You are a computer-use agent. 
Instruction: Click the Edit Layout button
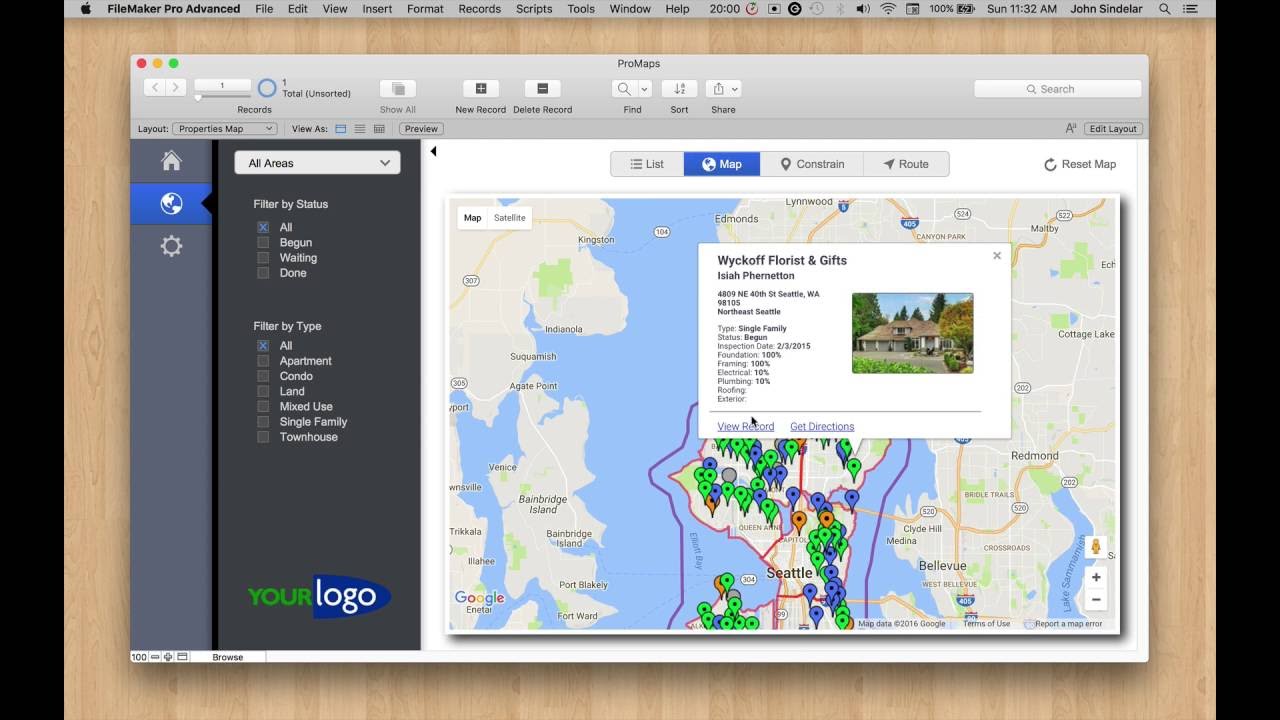coord(1113,129)
